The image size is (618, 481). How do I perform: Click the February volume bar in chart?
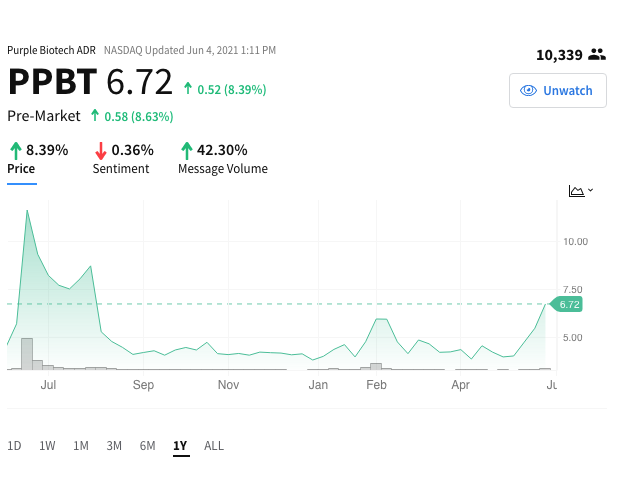(x=376, y=366)
